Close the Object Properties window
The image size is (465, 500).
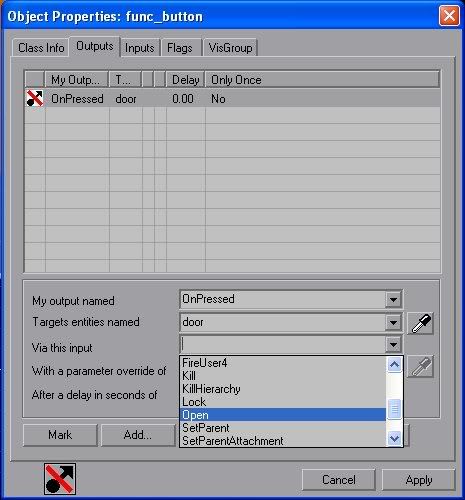point(449,15)
